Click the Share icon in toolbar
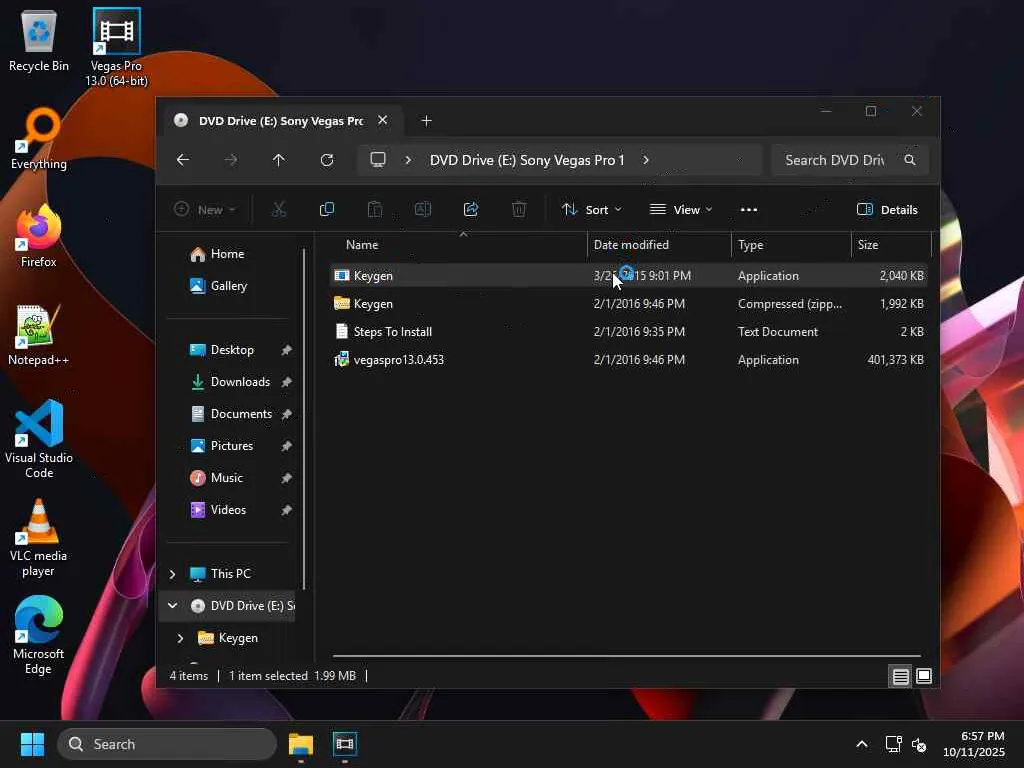 click(471, 209)
